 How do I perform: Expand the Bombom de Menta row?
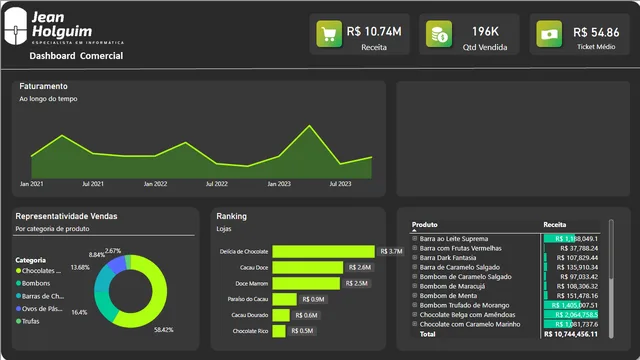point(415,295)
